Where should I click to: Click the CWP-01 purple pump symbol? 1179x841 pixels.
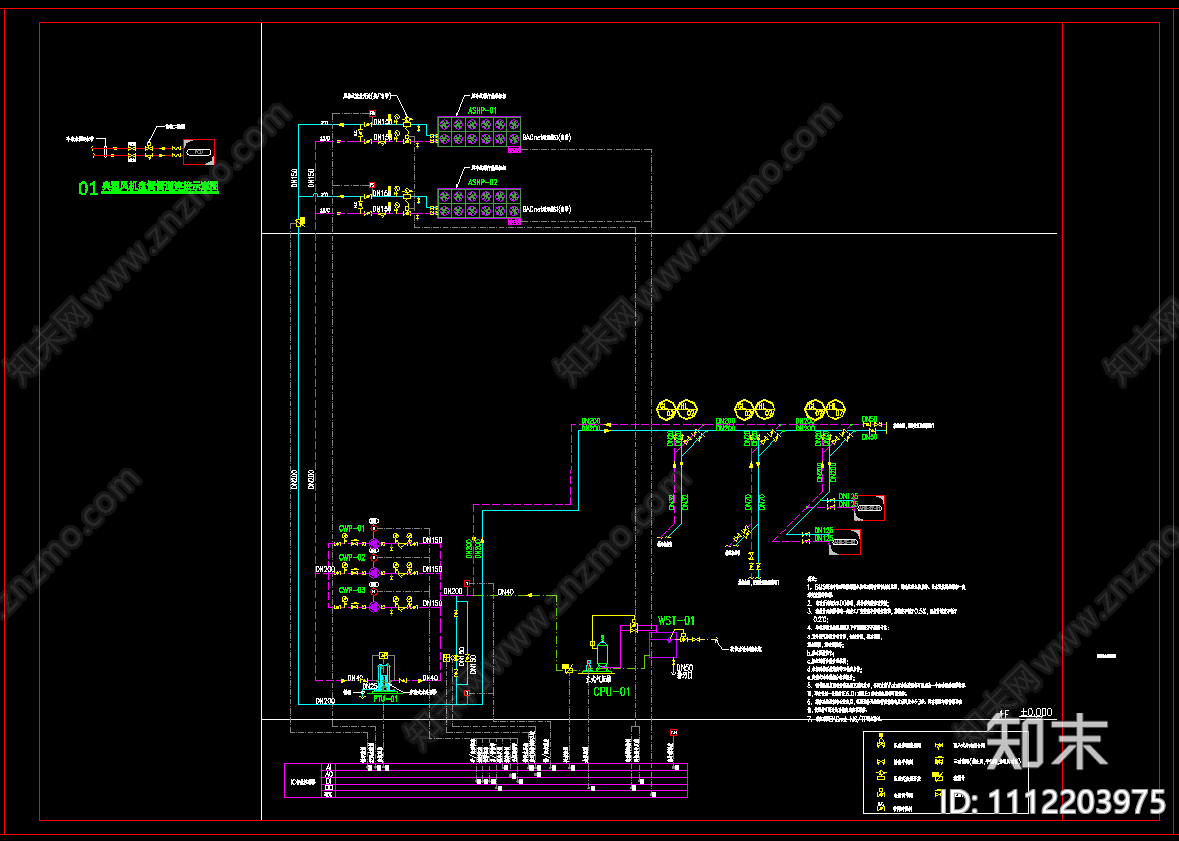(x=374, y=543)
